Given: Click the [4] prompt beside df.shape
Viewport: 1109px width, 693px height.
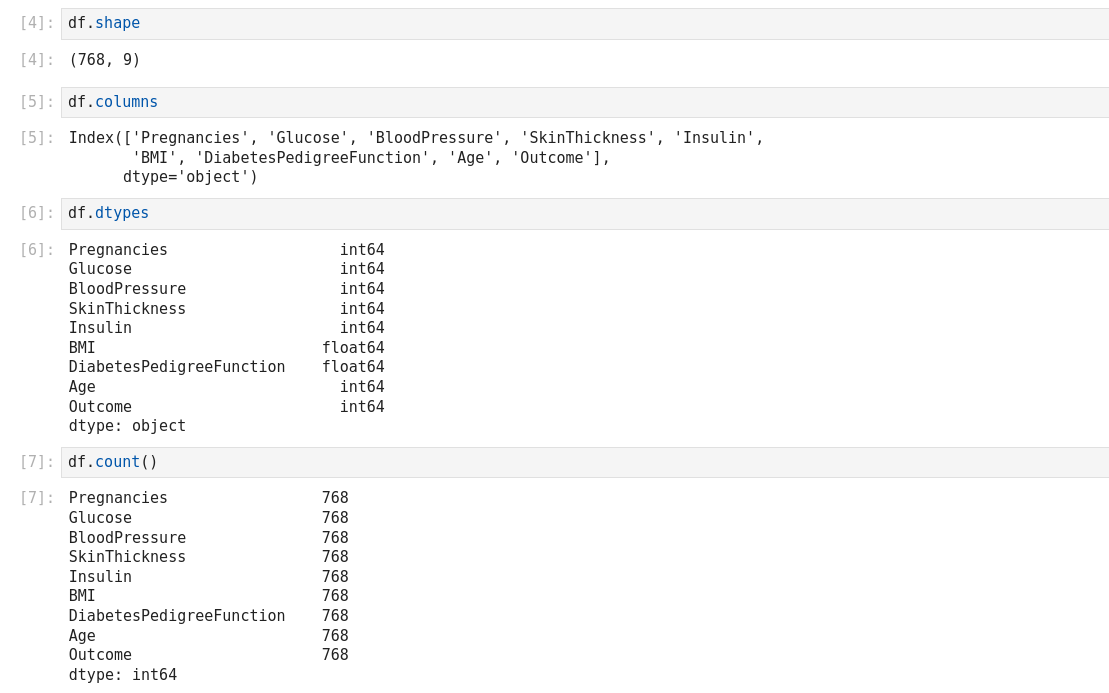Looking at the screenshot, I should point(36,24).
